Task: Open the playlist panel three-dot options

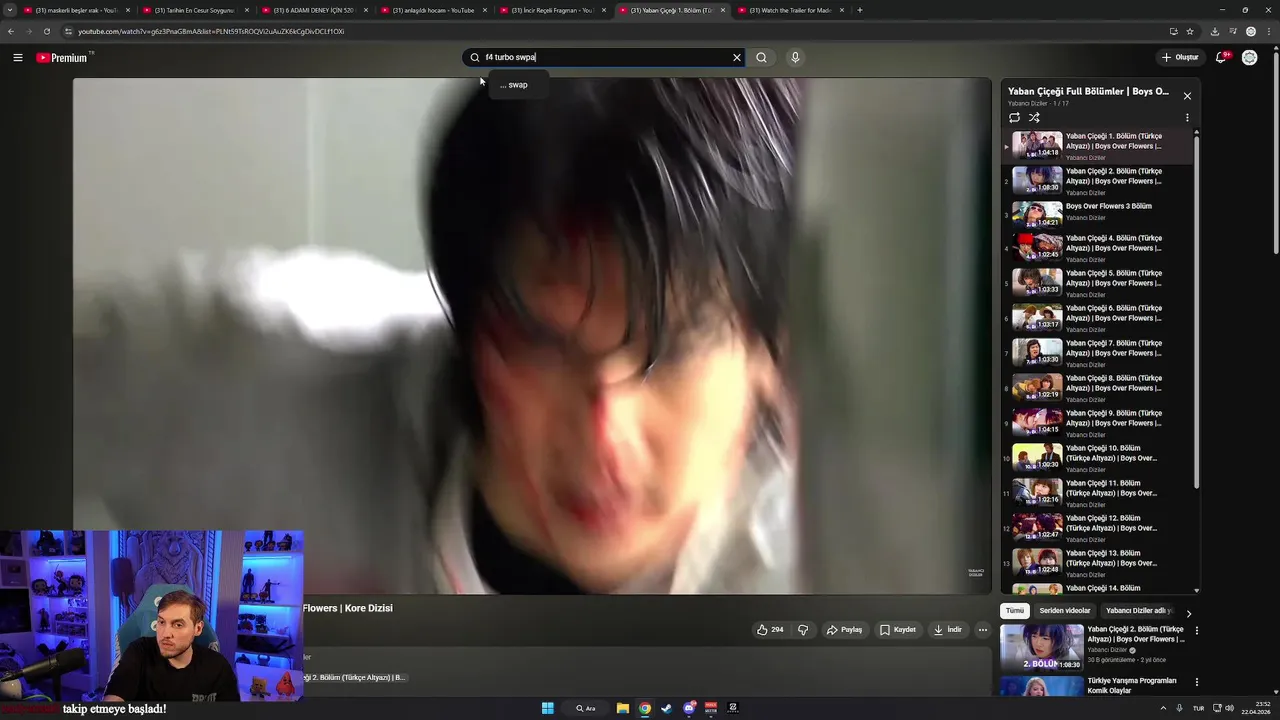Action: [1187, 118]
